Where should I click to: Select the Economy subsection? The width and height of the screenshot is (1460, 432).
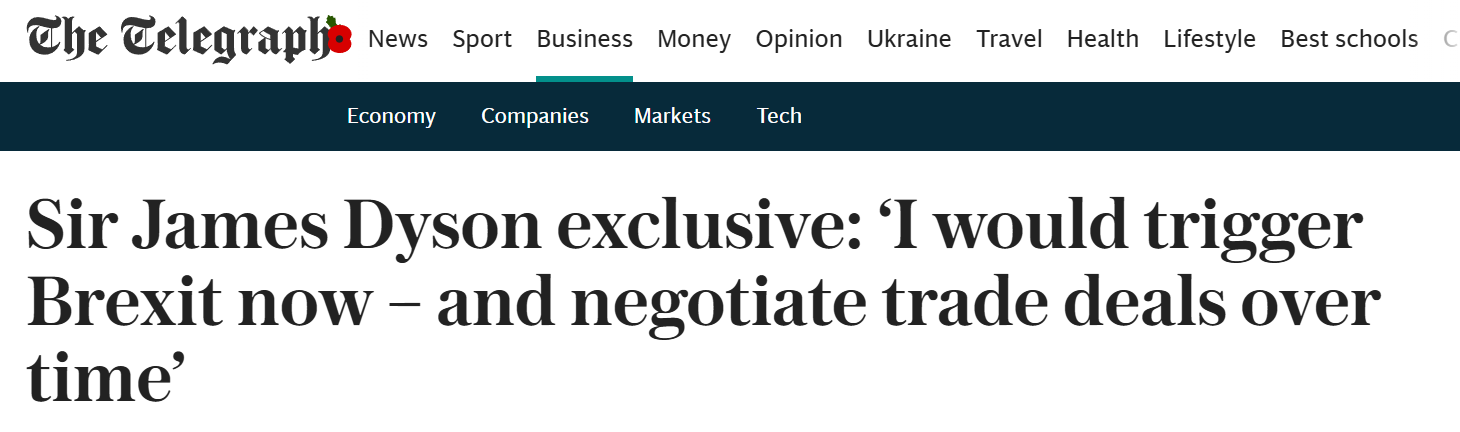(x=391, y=116)
